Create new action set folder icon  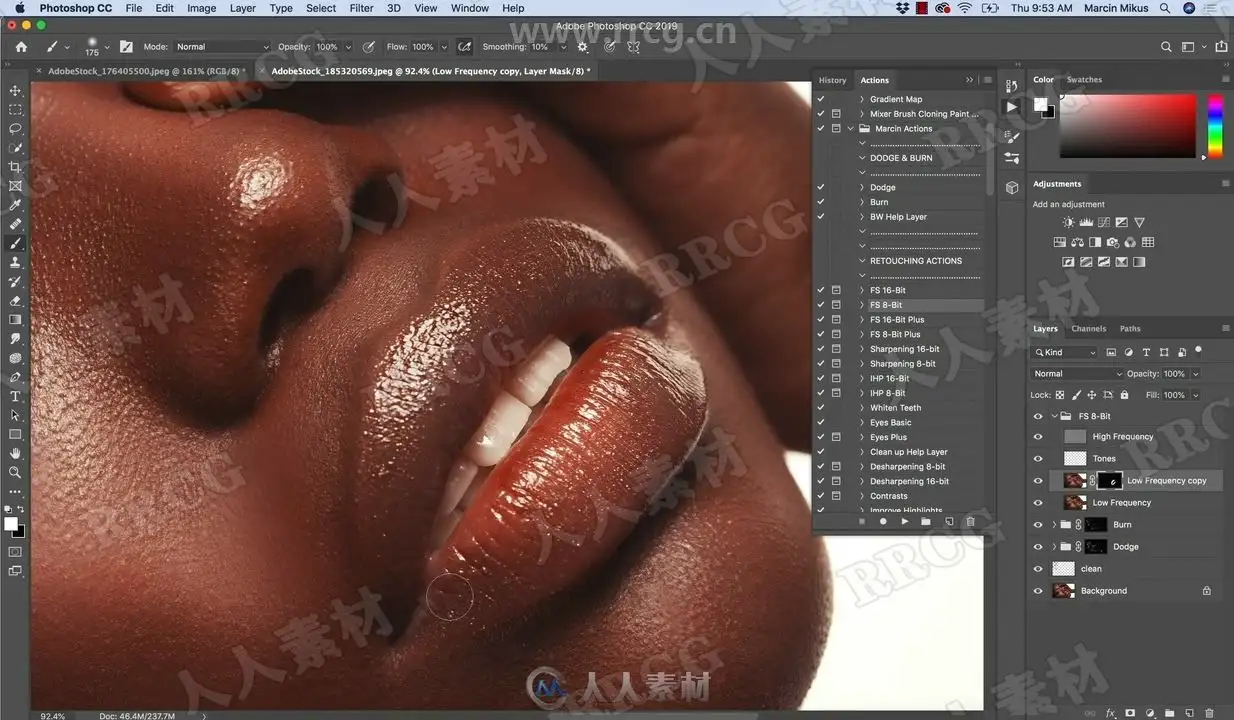click(926, 521)
